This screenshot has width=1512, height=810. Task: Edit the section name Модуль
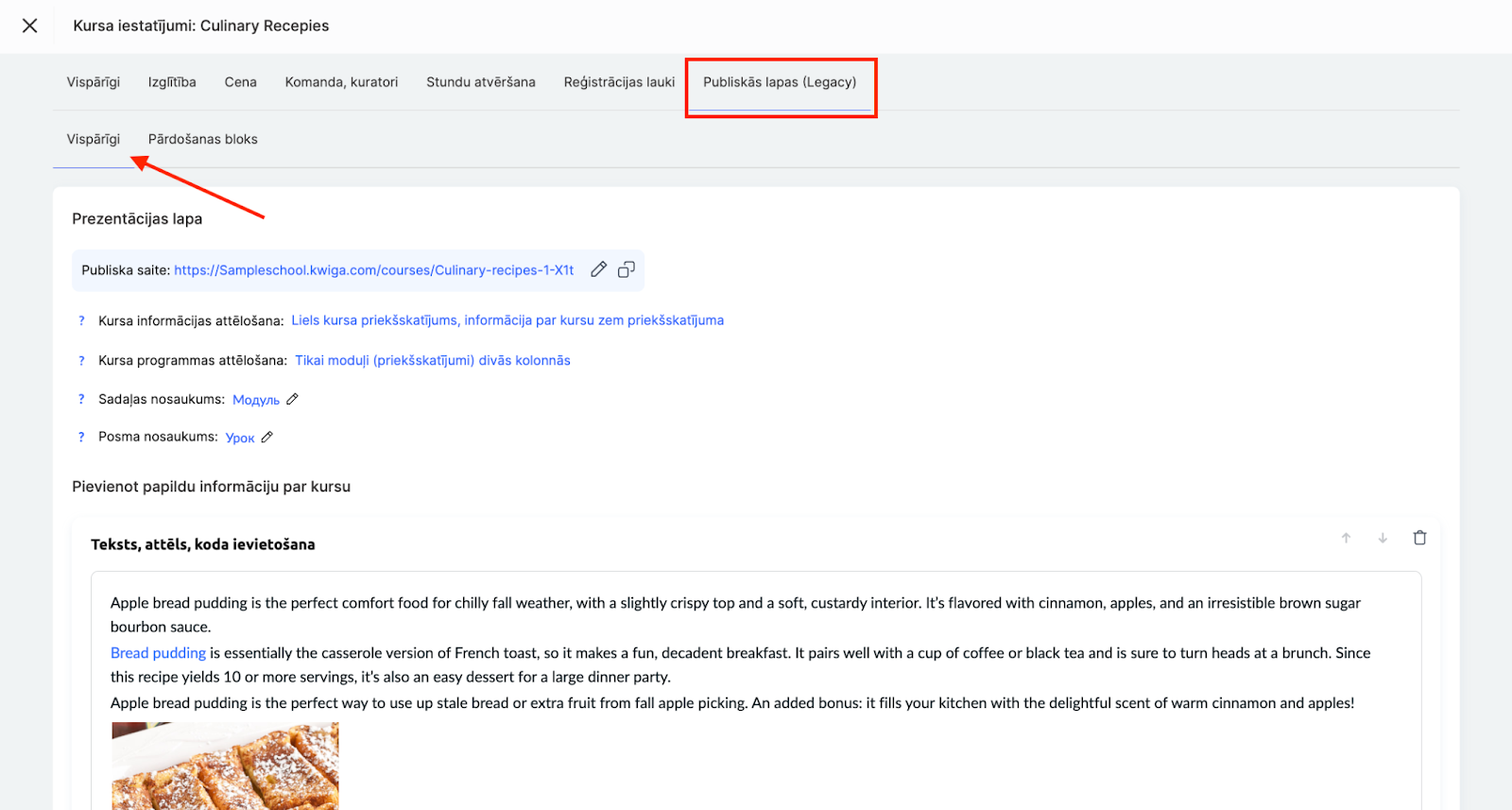[293, 399]
